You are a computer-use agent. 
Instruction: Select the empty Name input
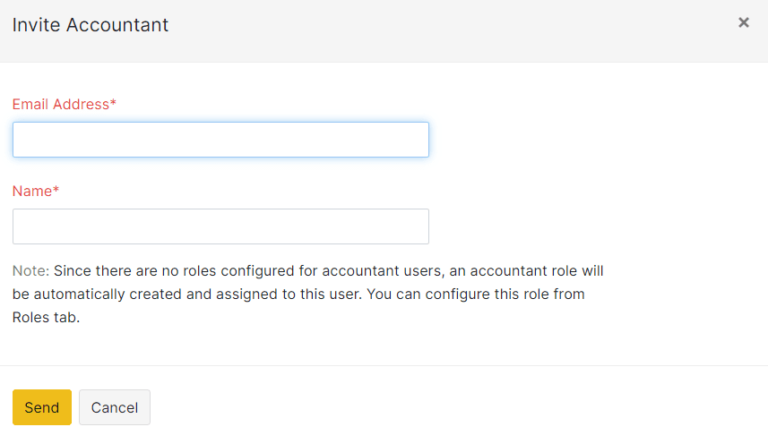[x=220, y=226]
